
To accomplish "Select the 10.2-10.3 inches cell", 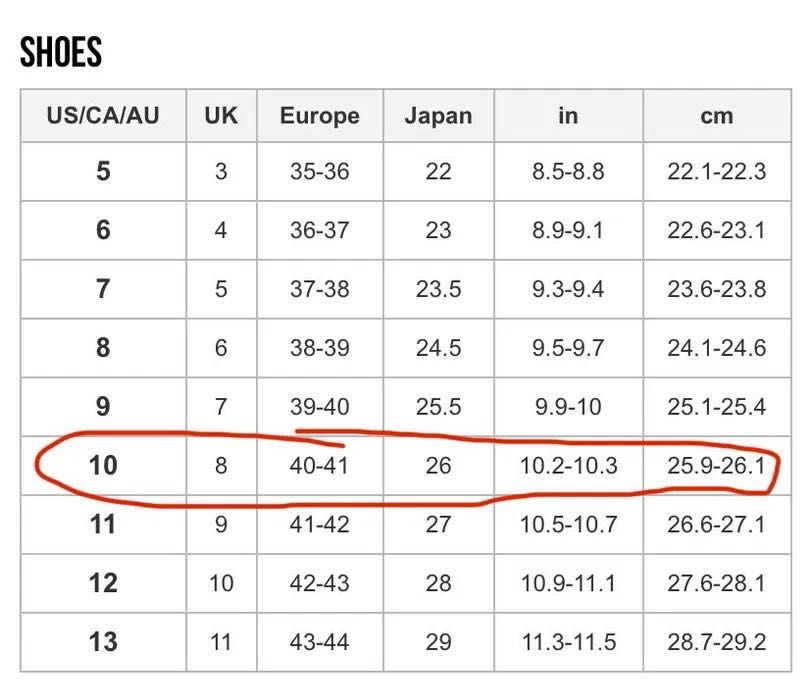I will click(568, 465).
